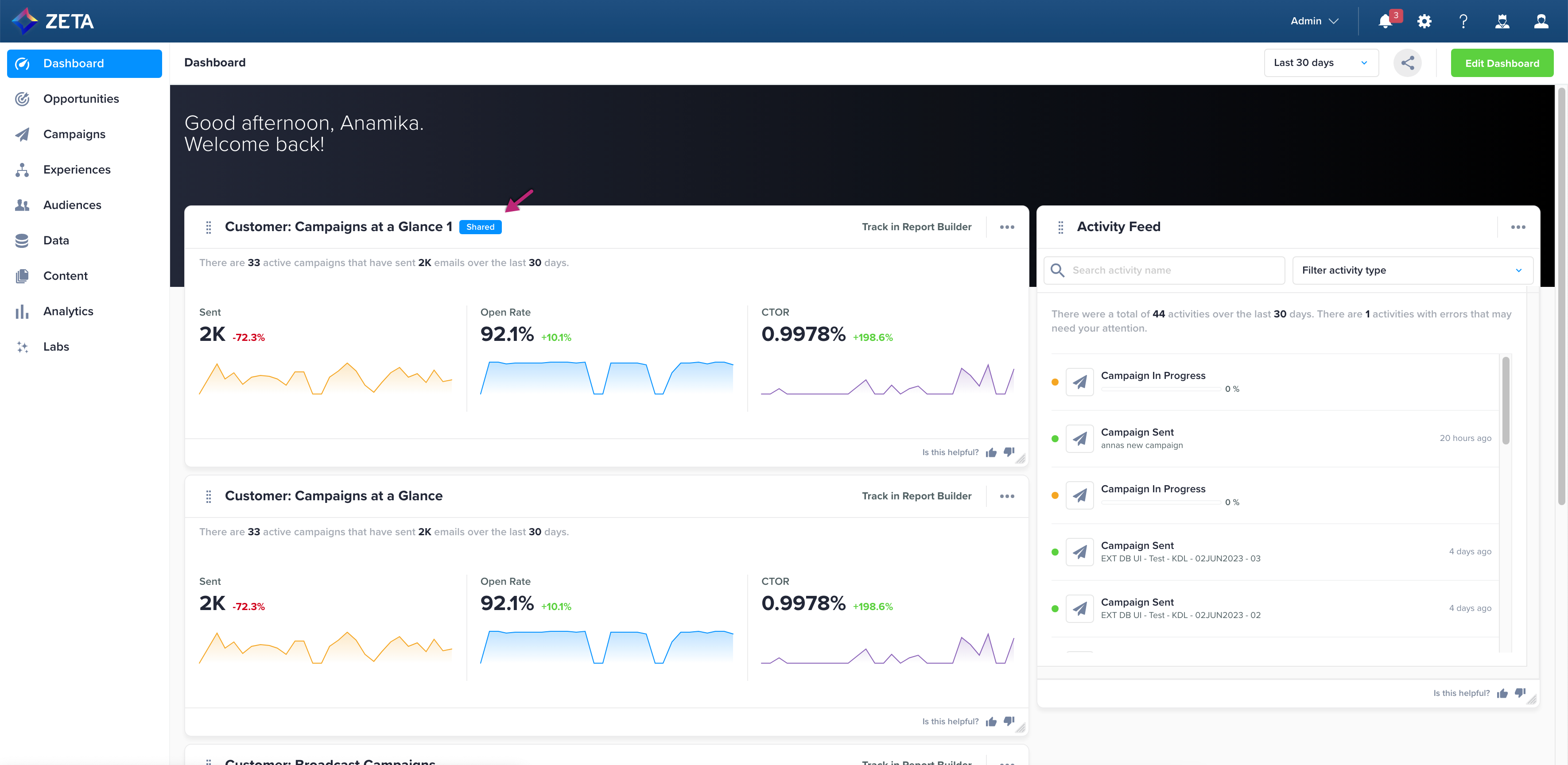The image size is (1568, 765).
Task: Click the notifications bell with 3 alerts
Action: point(1386,21)
